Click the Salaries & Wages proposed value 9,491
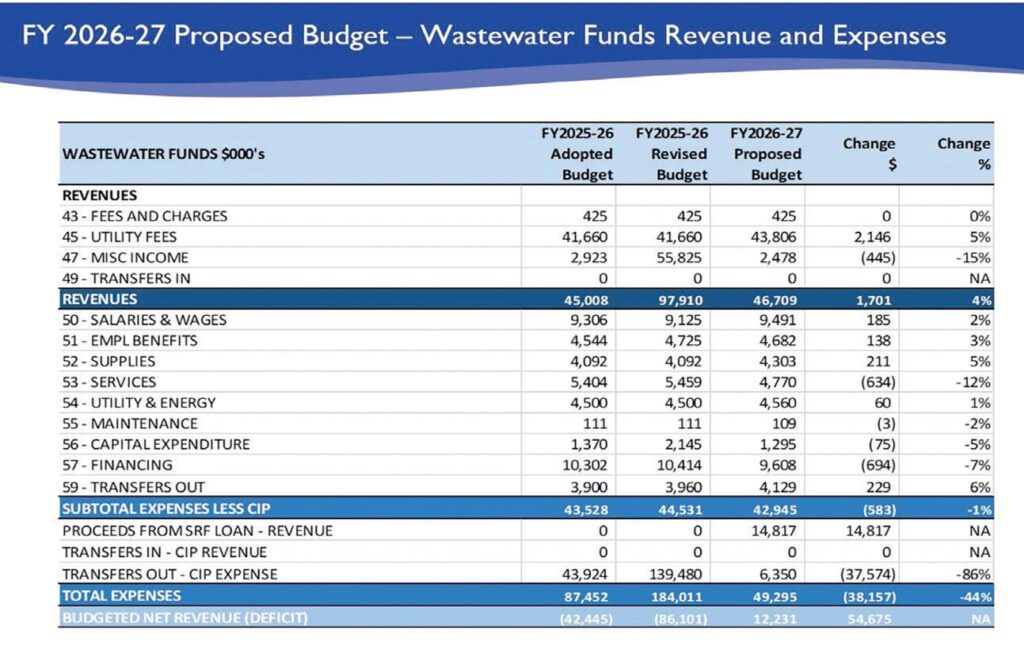Image resolution: width=1024 pixels, height=649 pixels. tap(777, 320)
